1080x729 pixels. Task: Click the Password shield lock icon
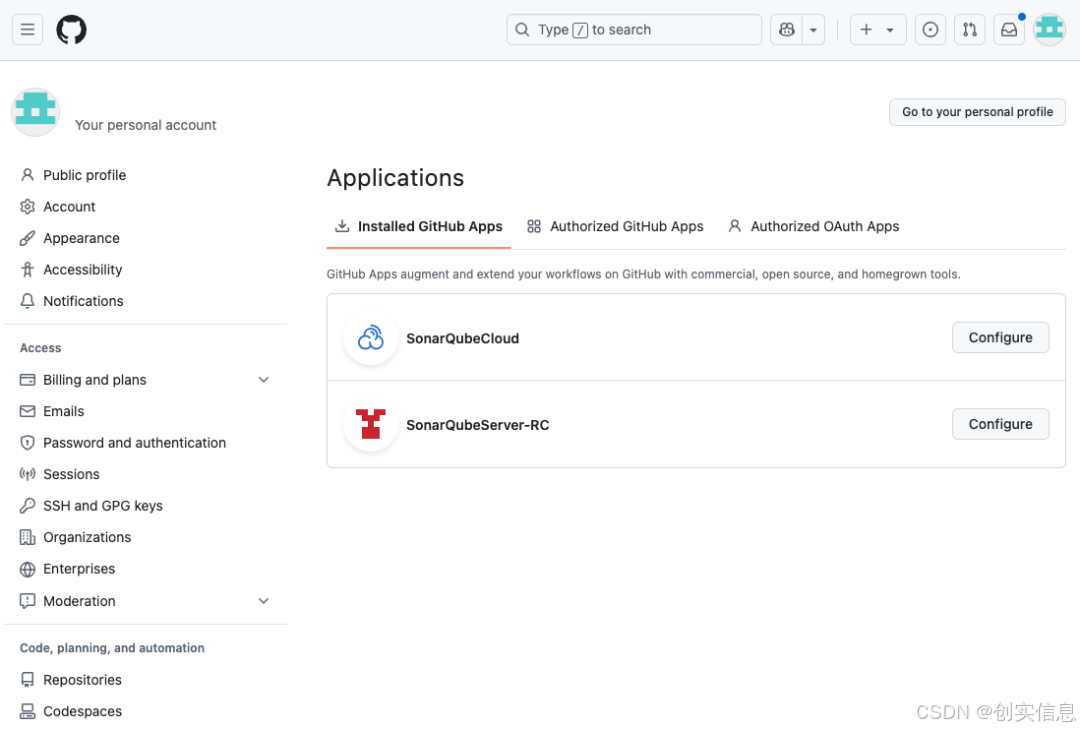28,443
